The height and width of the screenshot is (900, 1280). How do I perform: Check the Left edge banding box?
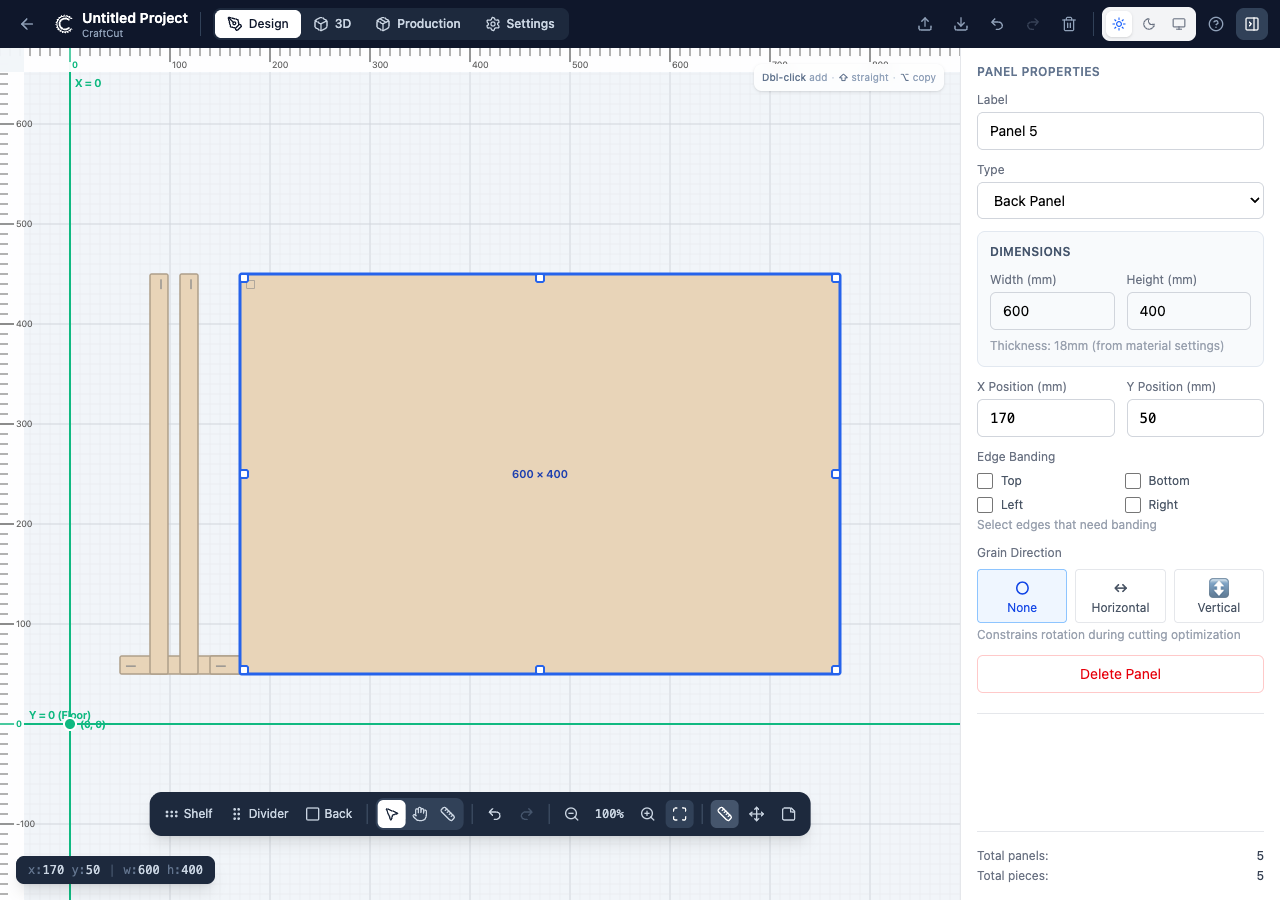point(984,504)
